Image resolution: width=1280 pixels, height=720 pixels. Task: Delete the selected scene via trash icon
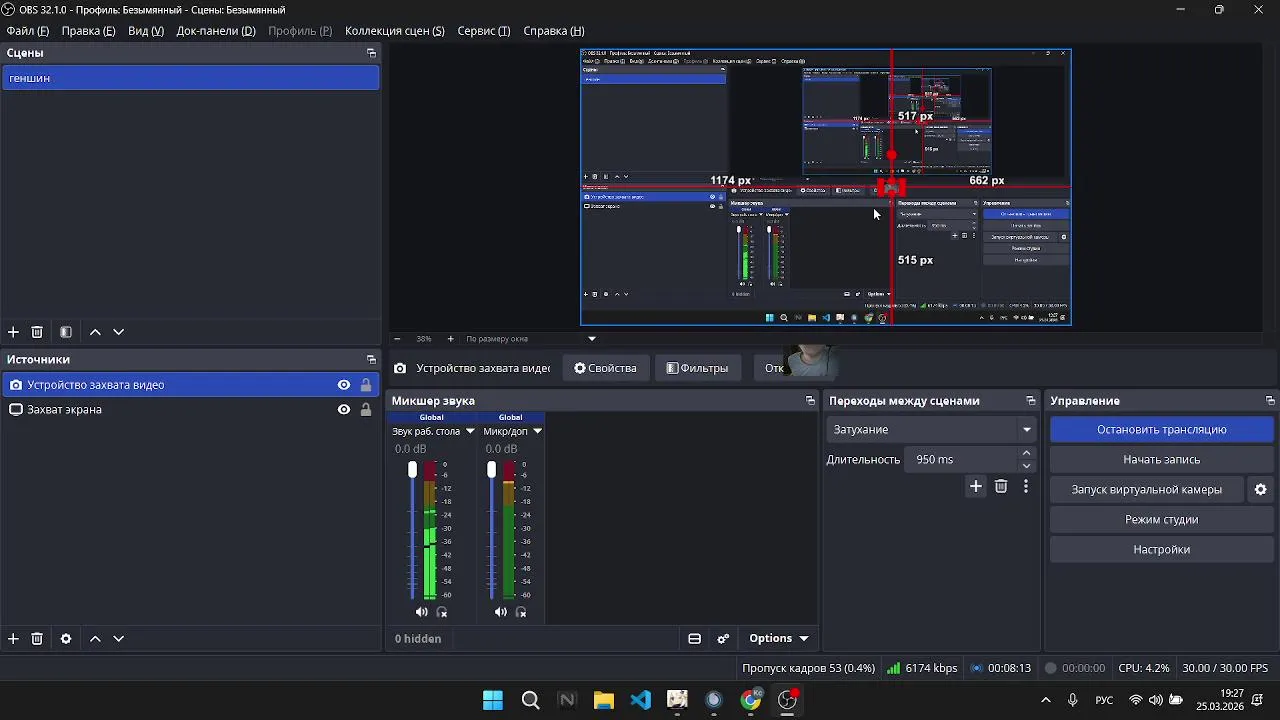37,332
